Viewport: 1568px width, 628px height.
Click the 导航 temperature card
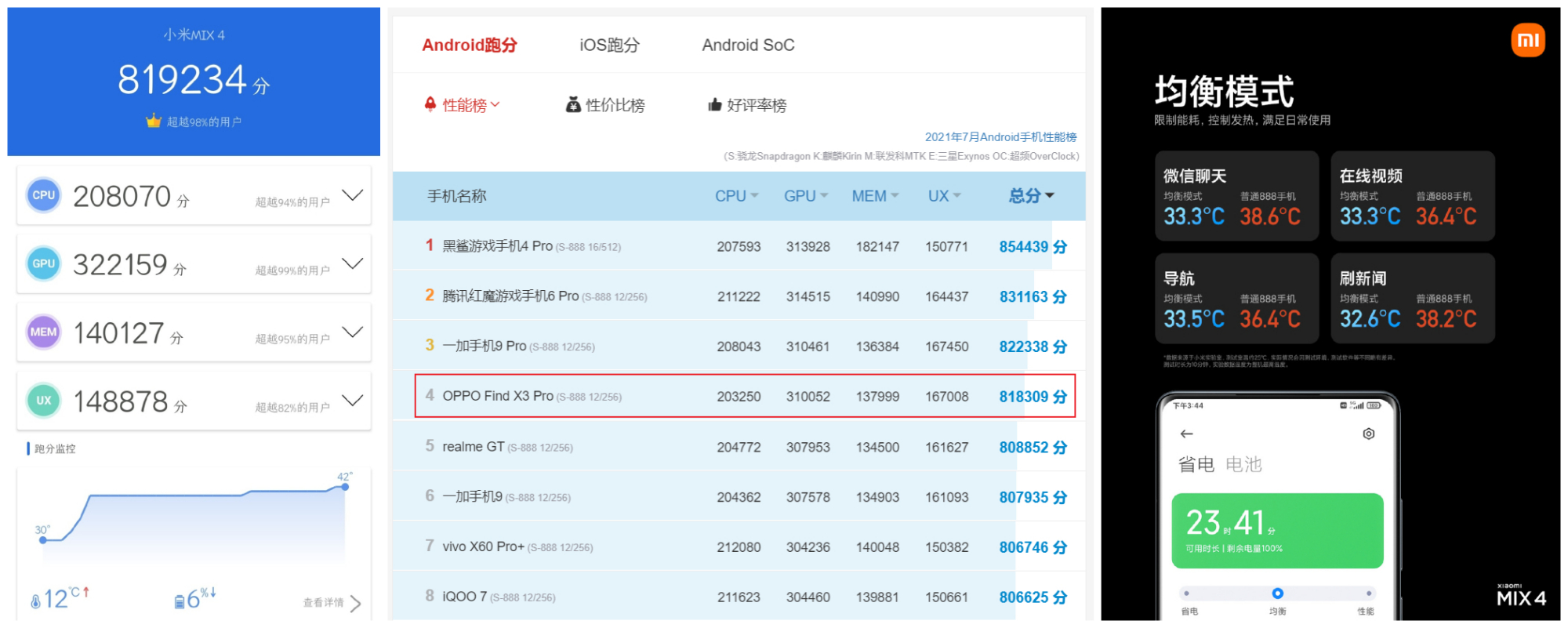coord(1236,298)
